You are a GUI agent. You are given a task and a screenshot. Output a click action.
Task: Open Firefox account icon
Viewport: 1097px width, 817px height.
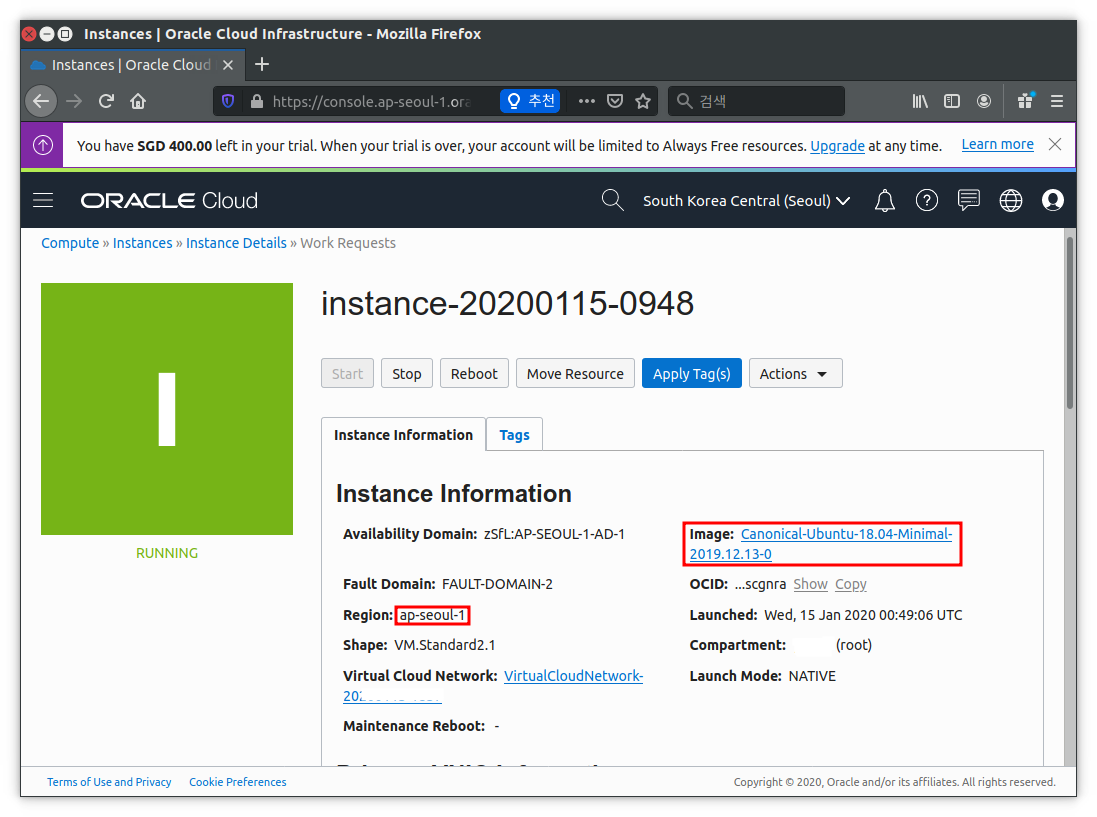[984, 101]
